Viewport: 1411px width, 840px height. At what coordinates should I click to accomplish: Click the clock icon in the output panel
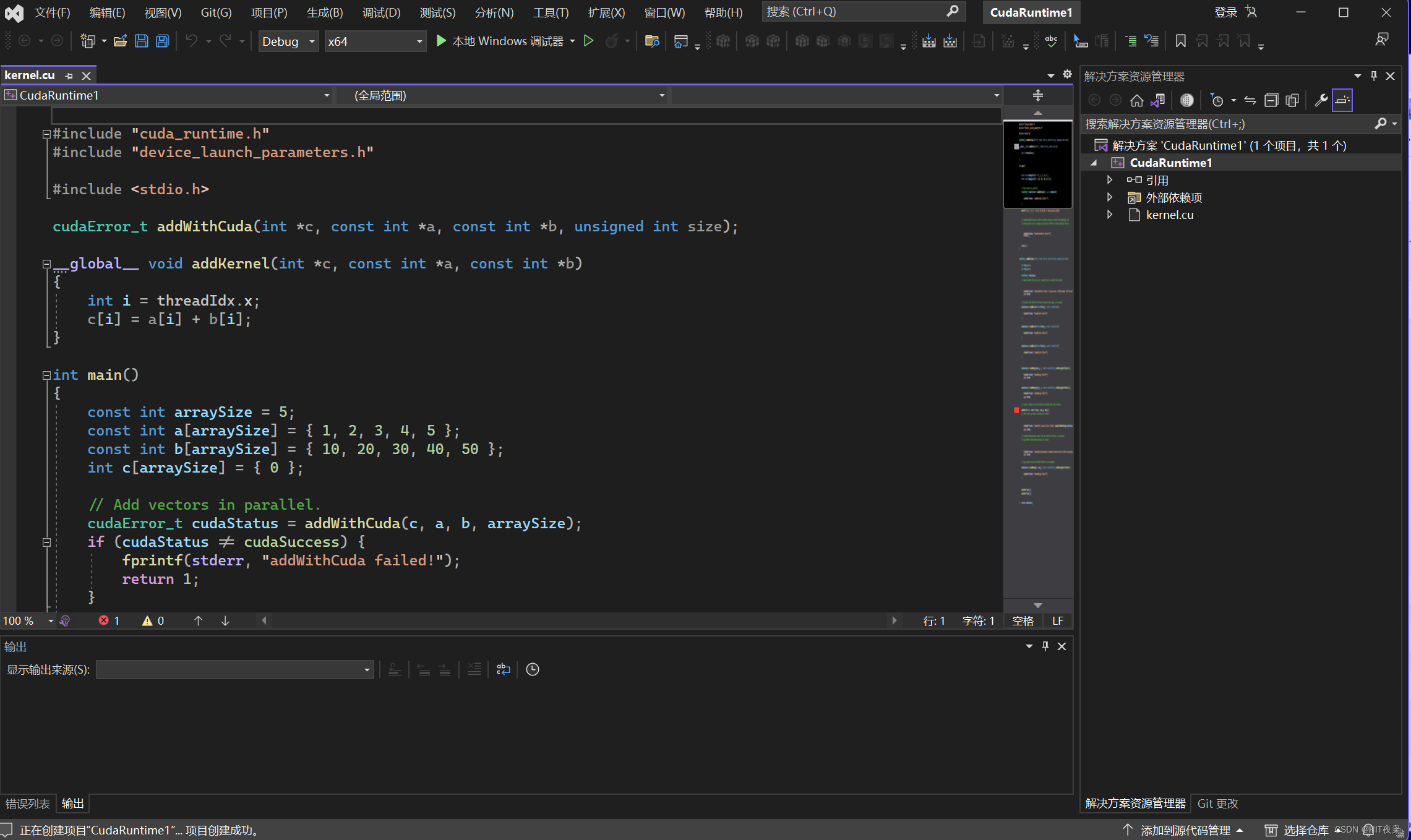(533, 669)
